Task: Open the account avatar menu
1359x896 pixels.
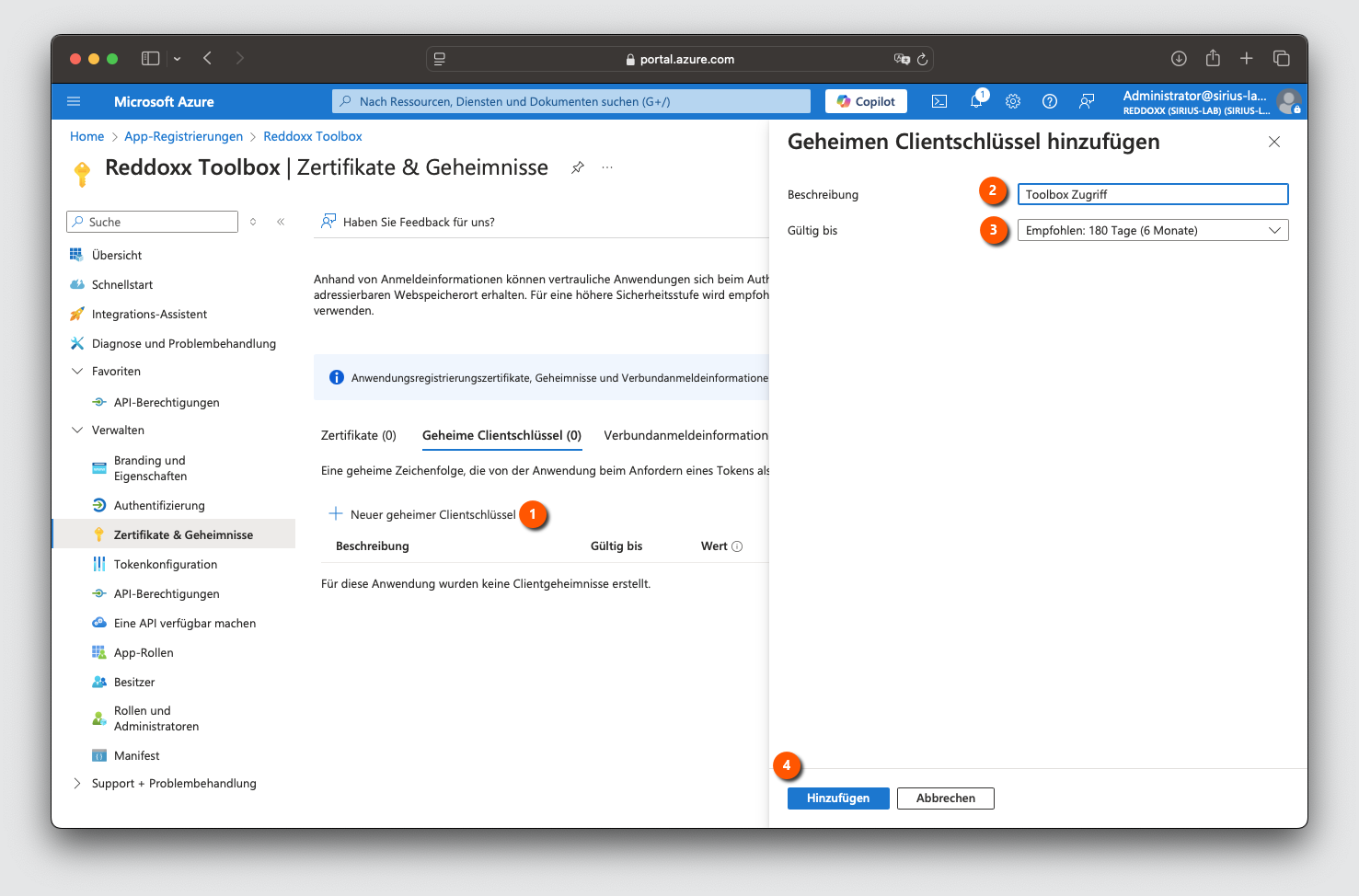Action: (x=1289, y=101)
